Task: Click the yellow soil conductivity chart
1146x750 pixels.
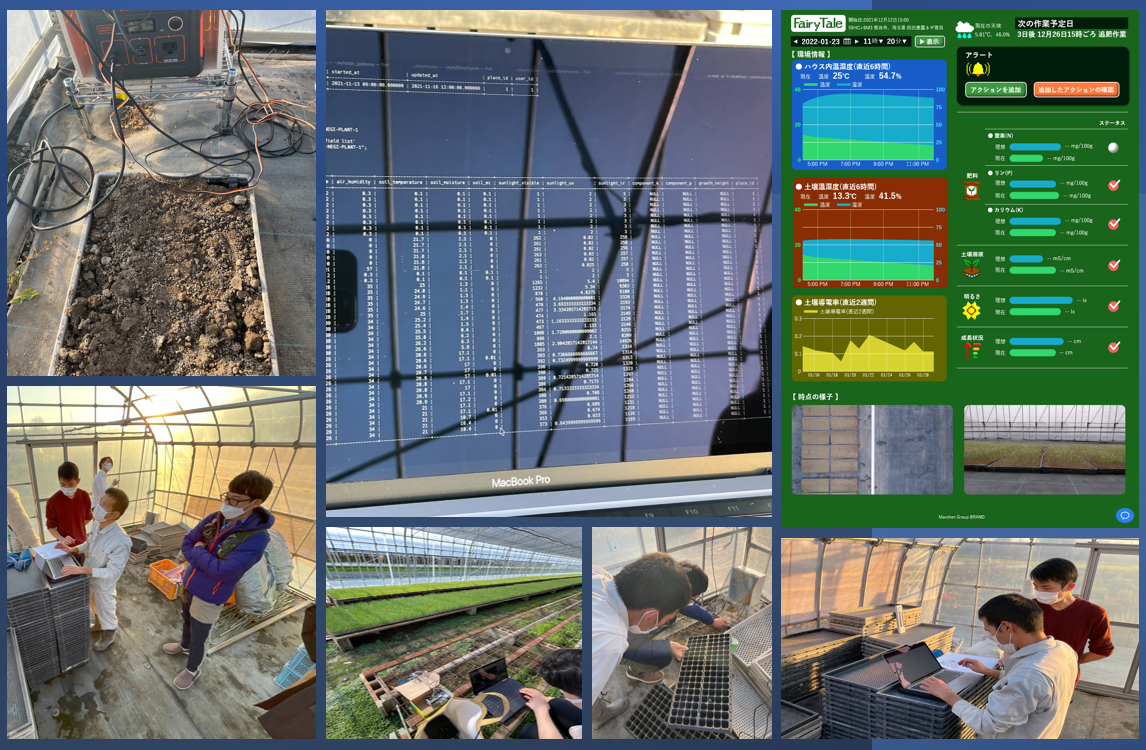Action: click(x=868, y=346)
